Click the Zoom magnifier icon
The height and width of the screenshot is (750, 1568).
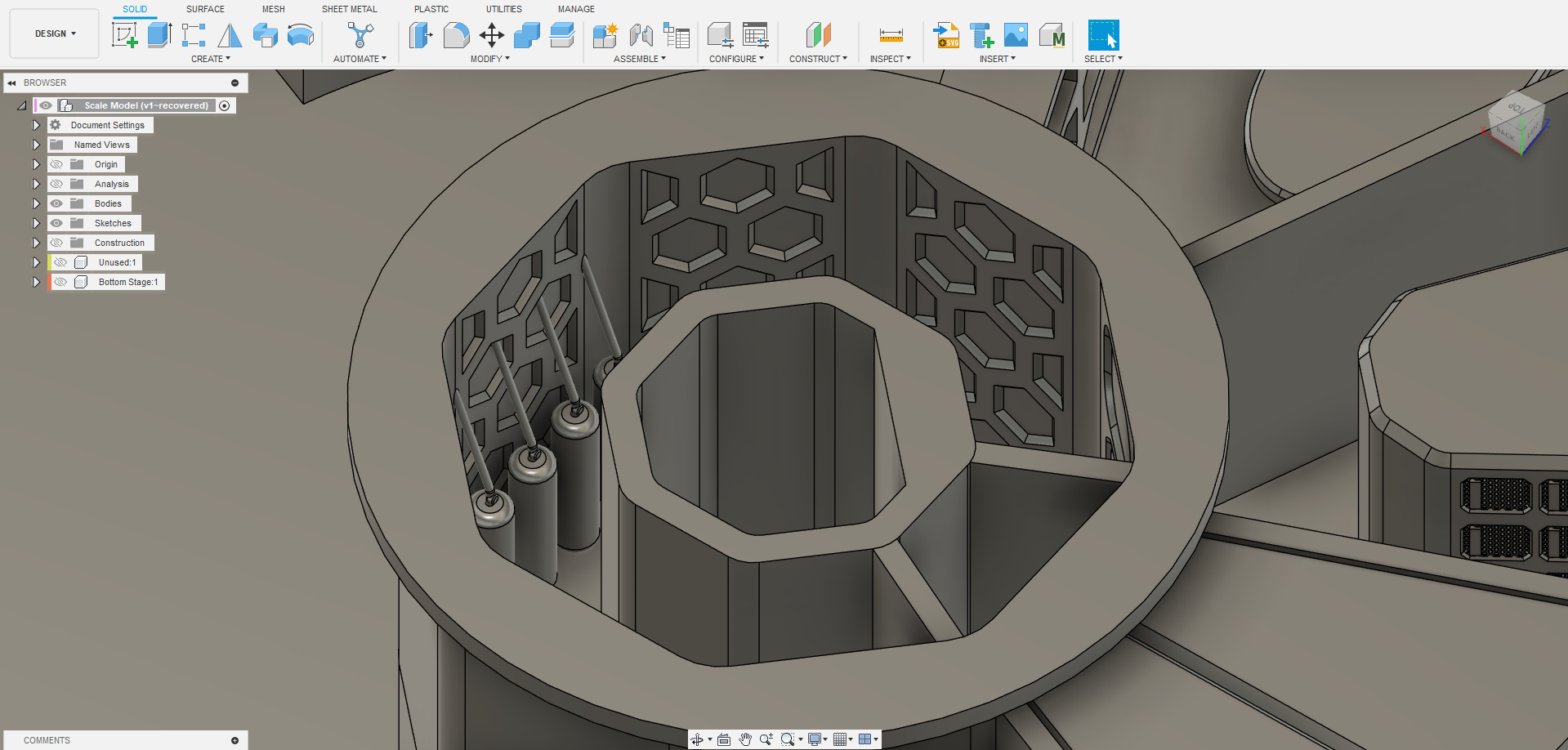[766, 739]
